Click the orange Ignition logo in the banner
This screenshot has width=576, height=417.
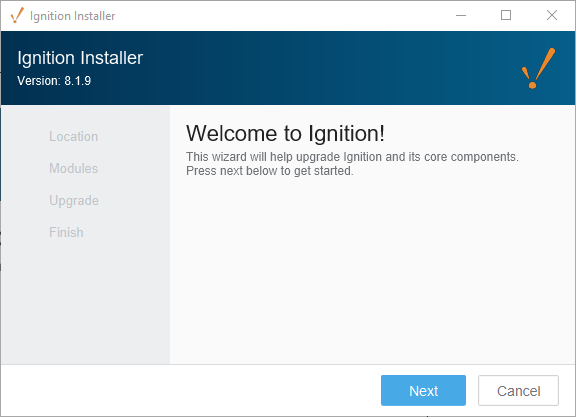pos(539,68)
